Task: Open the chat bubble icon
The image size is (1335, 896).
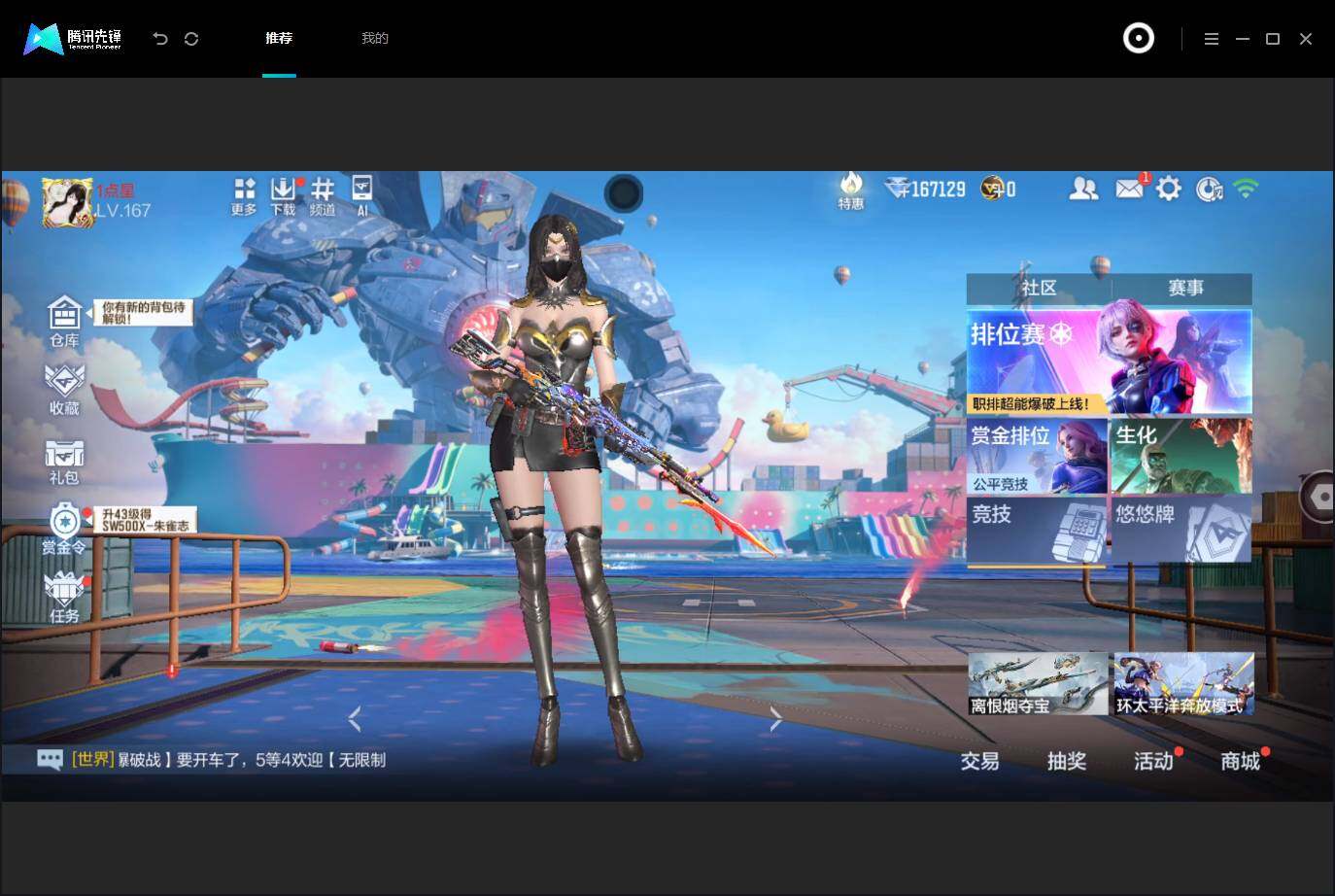Action: pos(50,760)
